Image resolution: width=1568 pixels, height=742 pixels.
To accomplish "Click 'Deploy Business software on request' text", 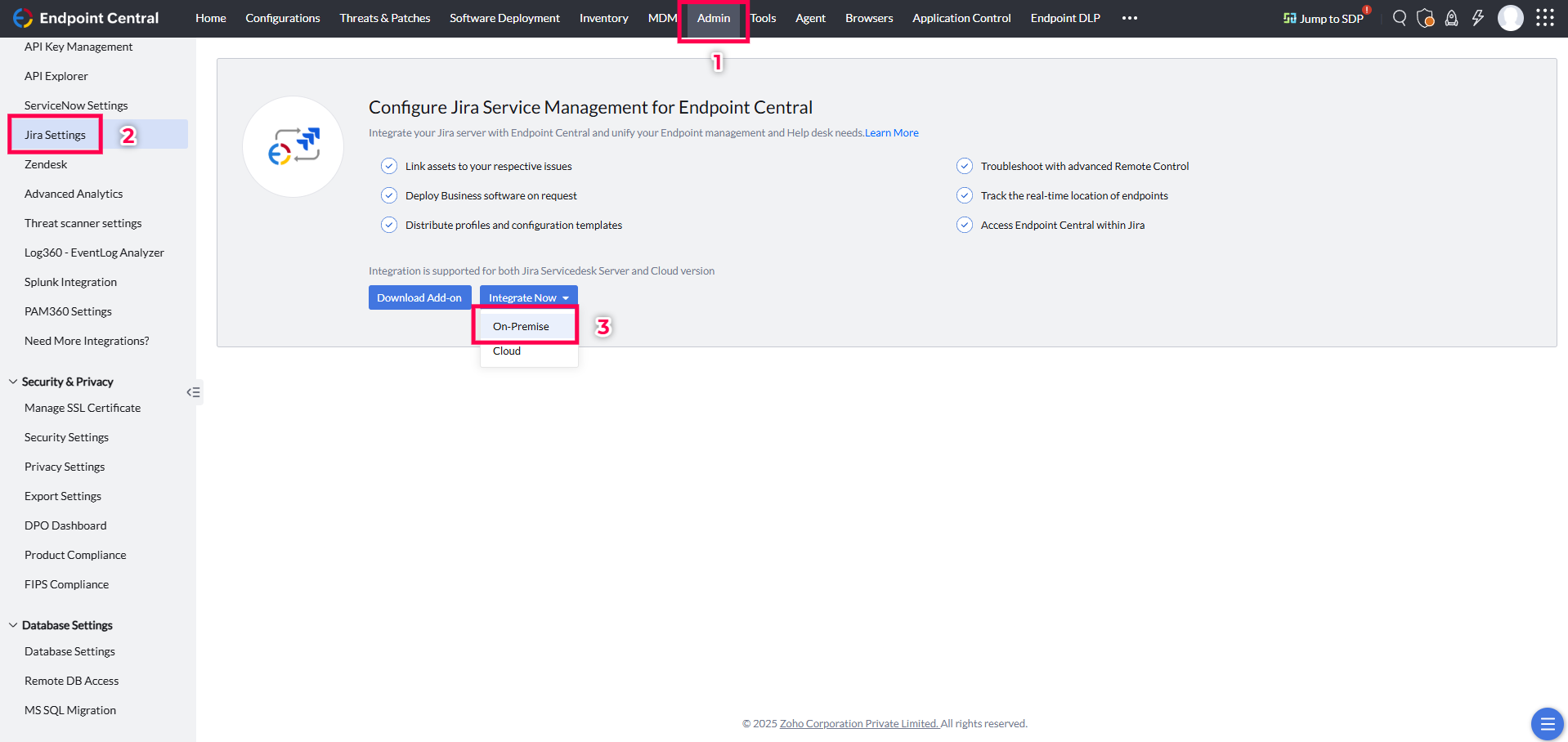I will 491,195.
